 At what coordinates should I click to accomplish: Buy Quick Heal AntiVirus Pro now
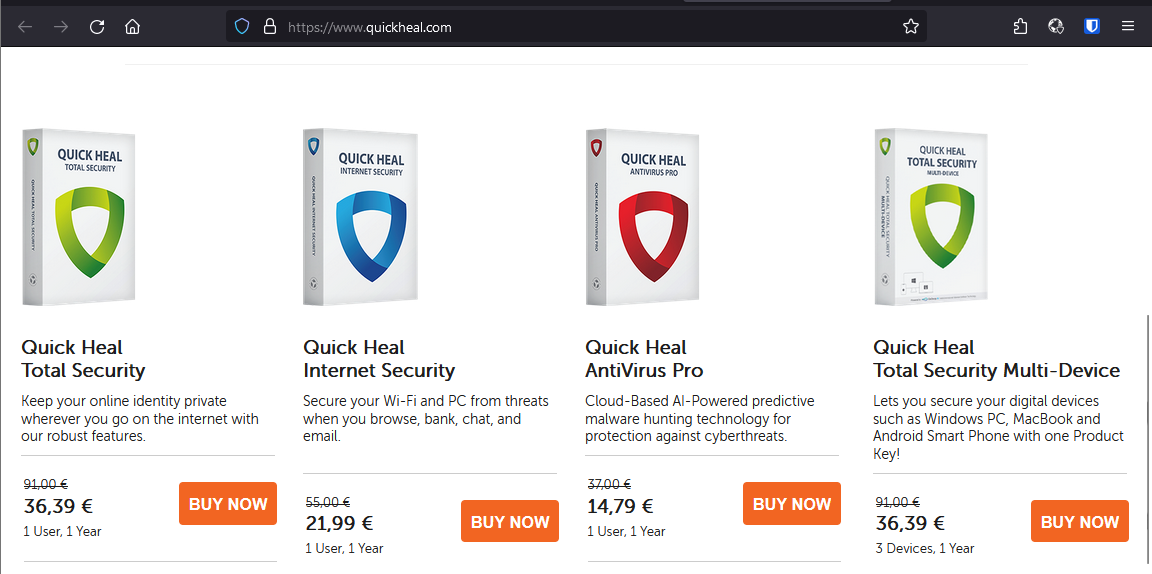(792, 504)
